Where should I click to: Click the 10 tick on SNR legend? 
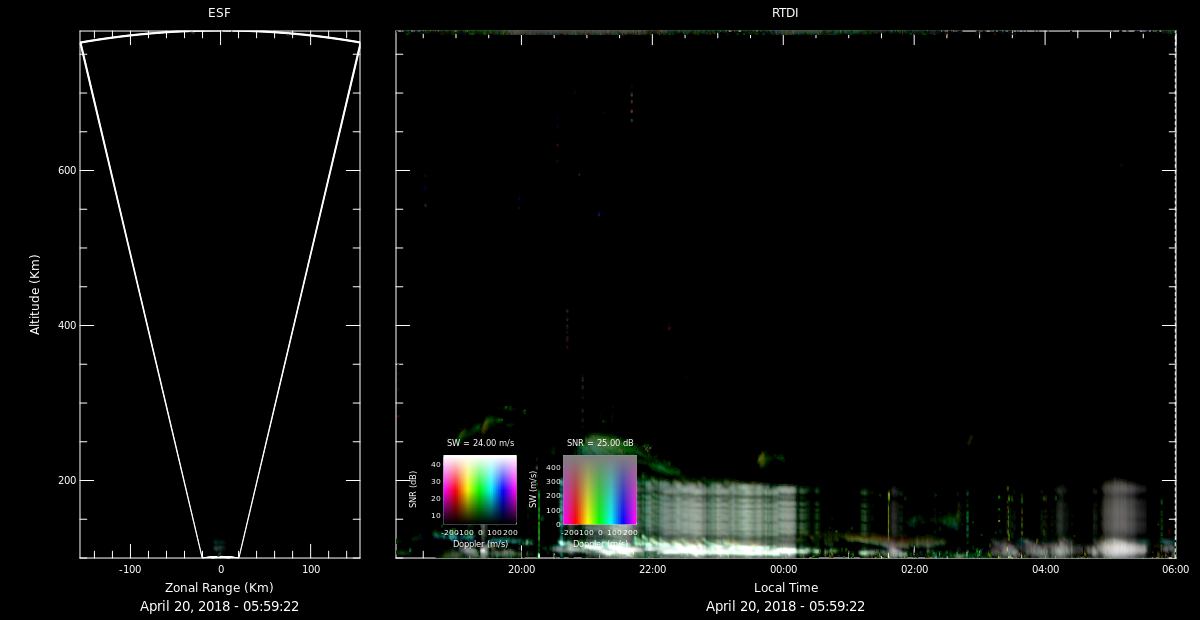436,515
